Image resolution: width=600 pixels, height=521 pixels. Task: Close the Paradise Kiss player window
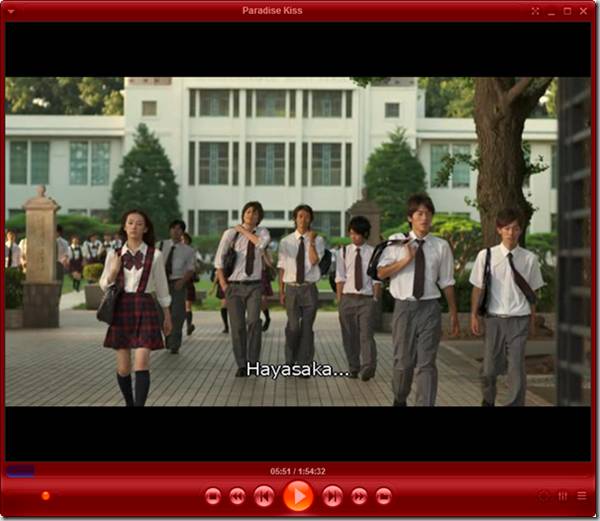[x=583, y=11]
